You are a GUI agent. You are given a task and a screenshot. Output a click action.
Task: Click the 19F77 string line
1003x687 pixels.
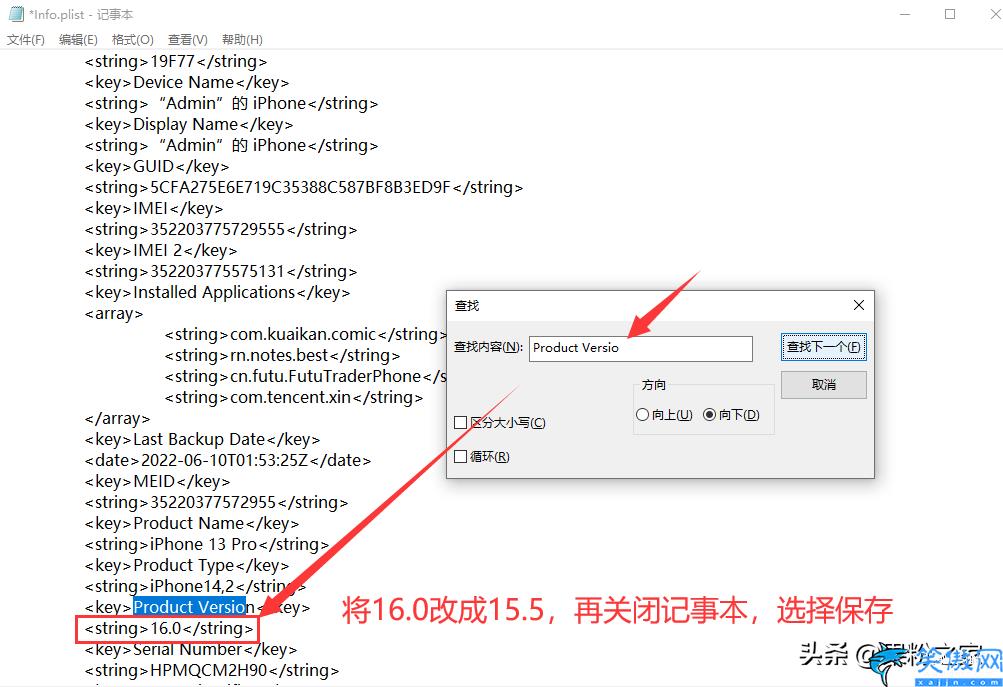pos(176,61)
